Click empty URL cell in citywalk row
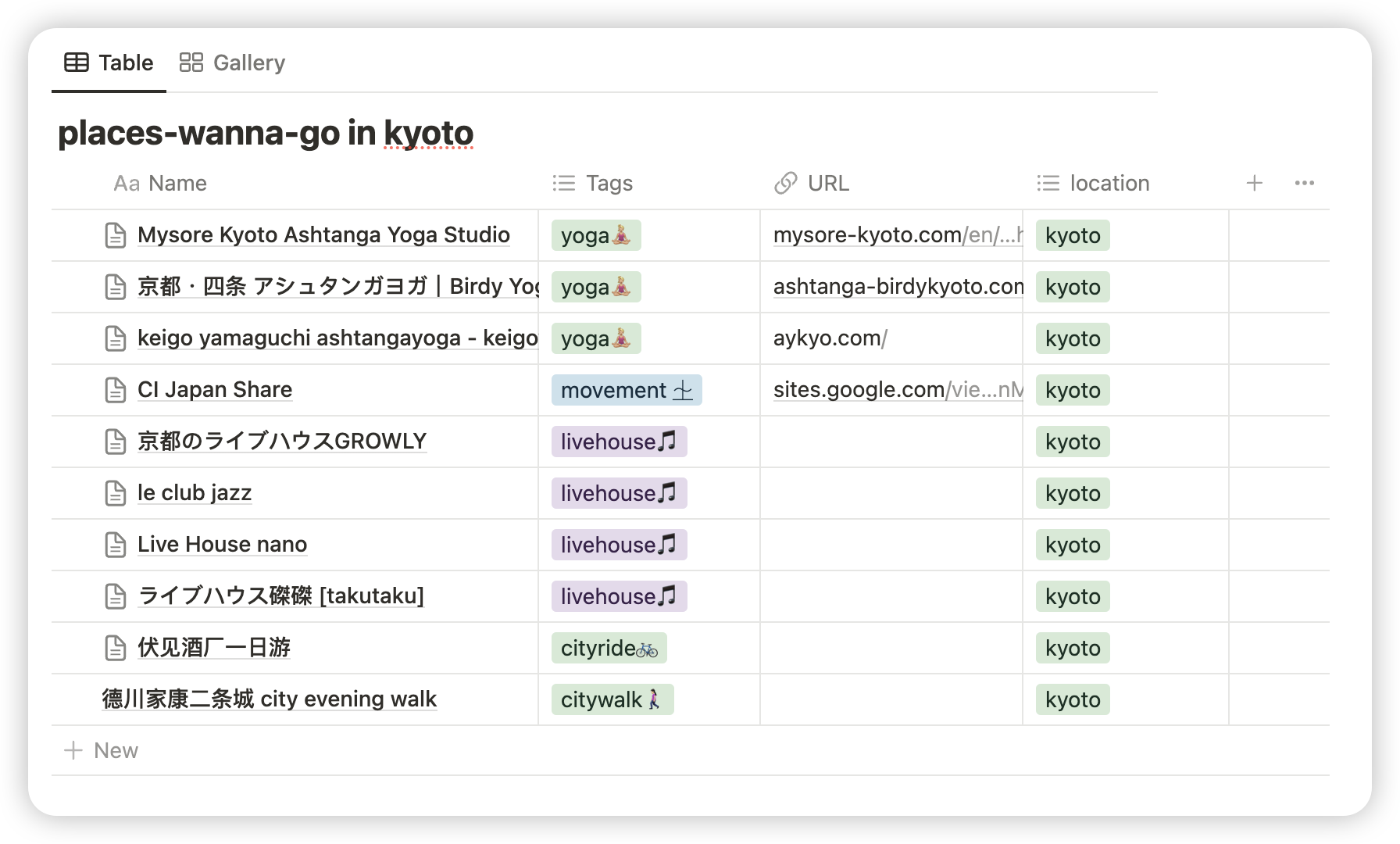Viewport: 1400px width, 844px height. [x=891, y=699]
